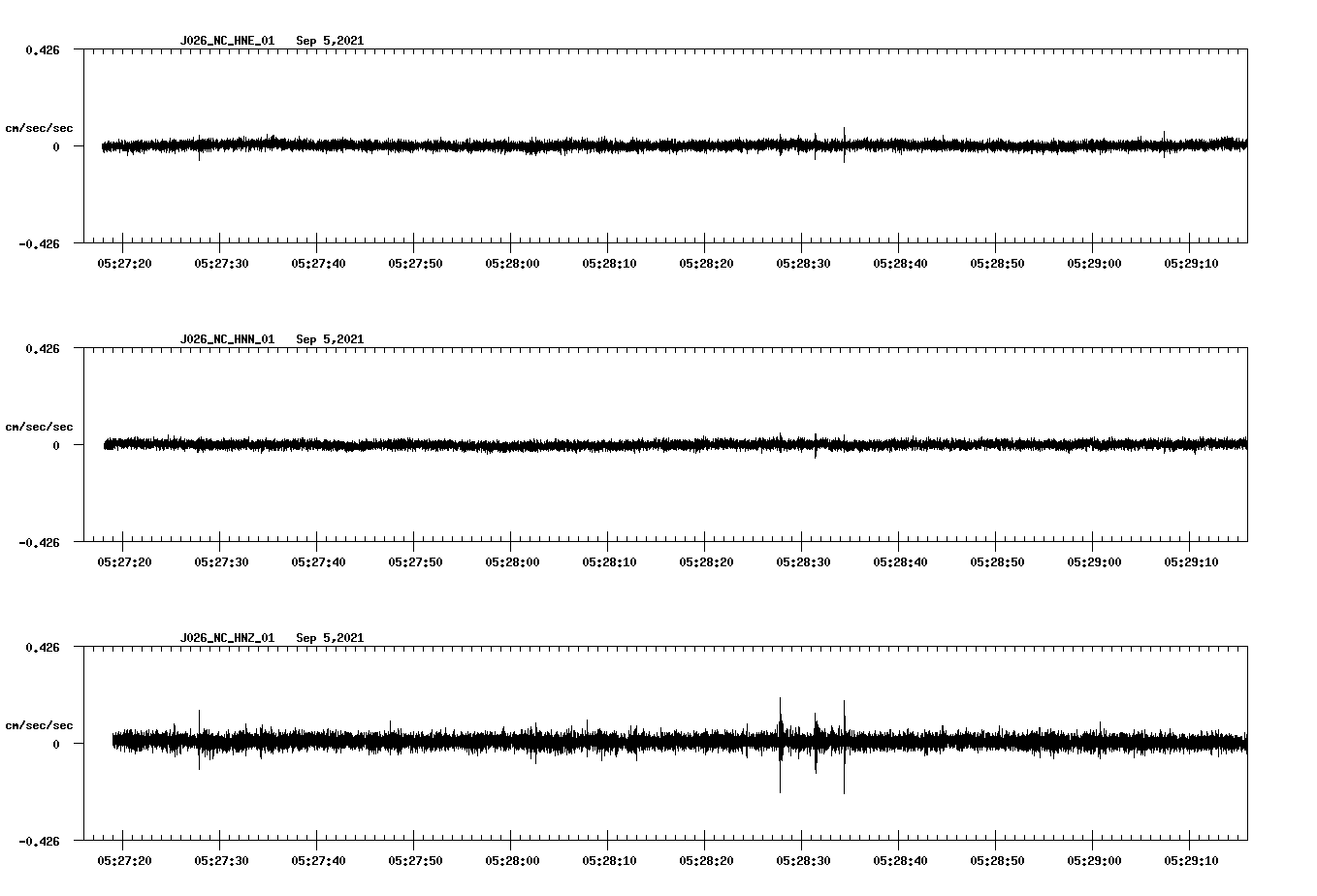1317x896 pixels.
Task: Click the -0.426 lower limit on HNZ axis
Action: pos(39,841)
